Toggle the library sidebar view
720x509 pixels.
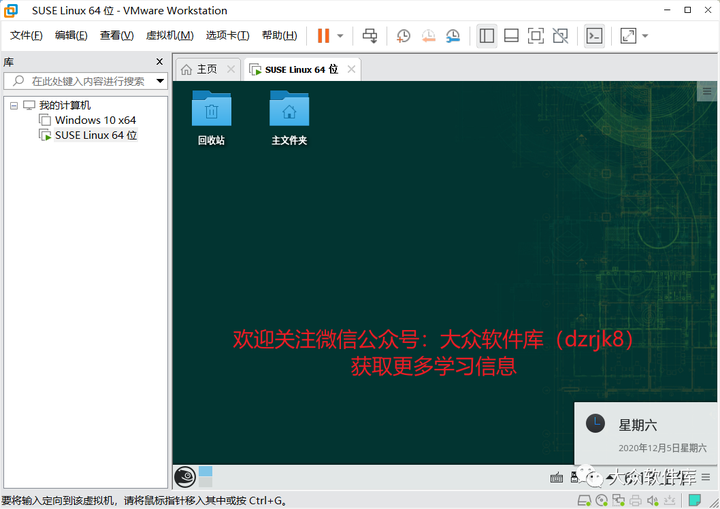(487, 36)
